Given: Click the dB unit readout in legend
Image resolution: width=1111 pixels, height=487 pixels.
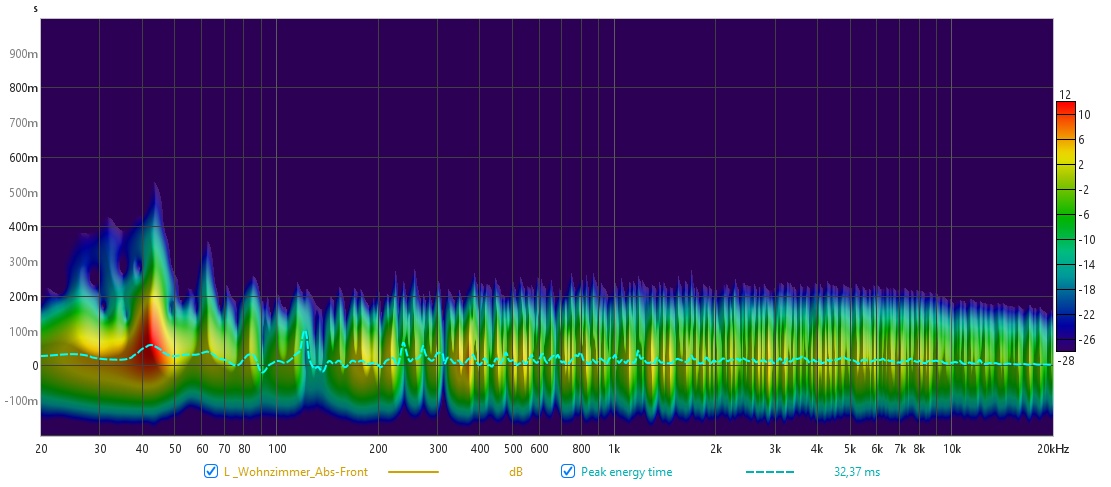Looking at the screenshot, I should click(516, 472).
